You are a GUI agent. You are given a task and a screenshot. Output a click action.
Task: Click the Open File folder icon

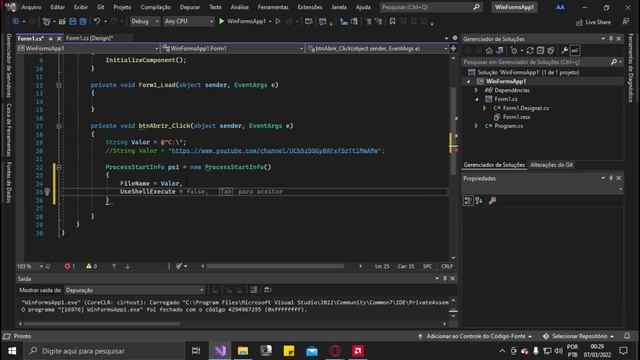[x=62, y=21]
